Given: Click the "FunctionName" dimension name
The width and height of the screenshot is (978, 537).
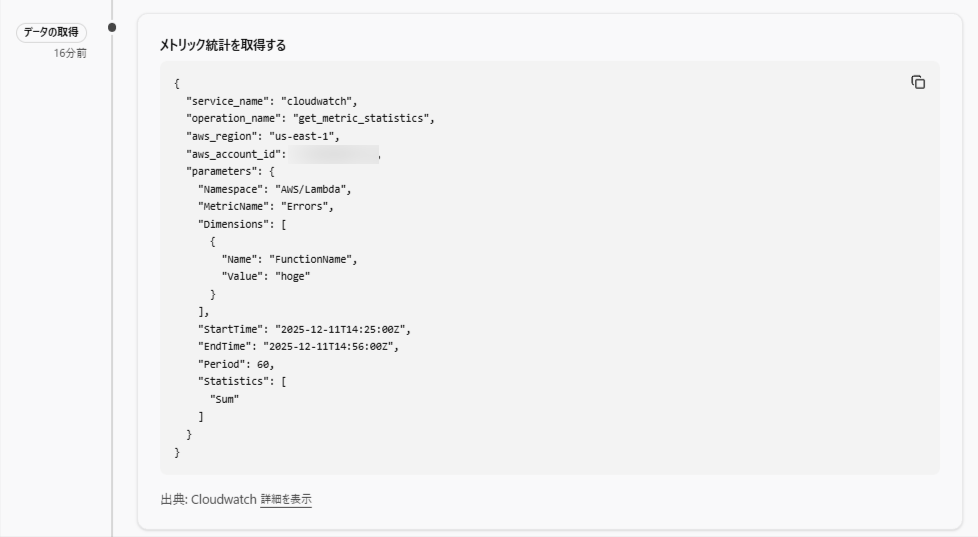Looking at the screenshot, I should tap(311, 259).
